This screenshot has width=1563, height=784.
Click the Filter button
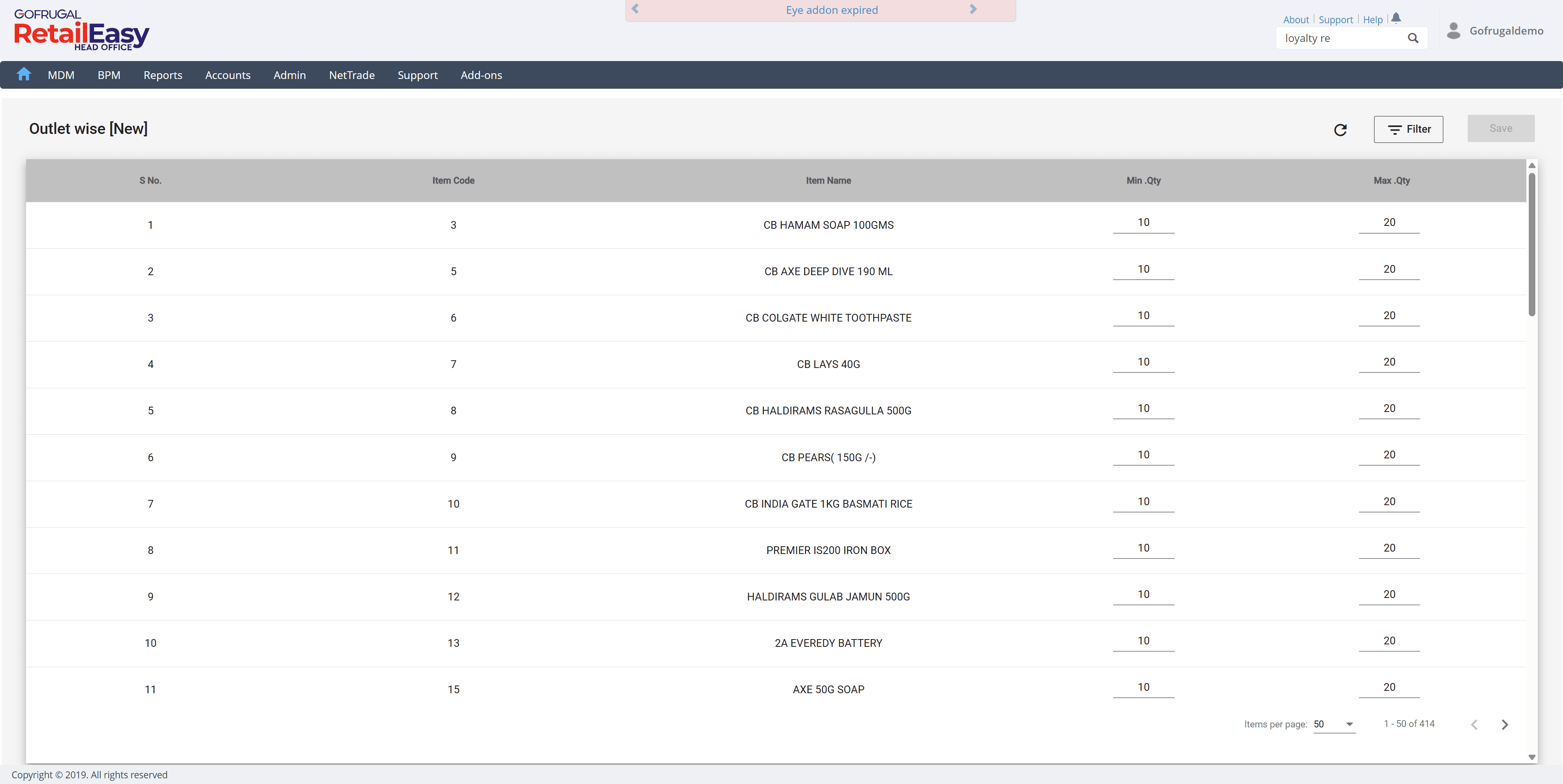1407,129
